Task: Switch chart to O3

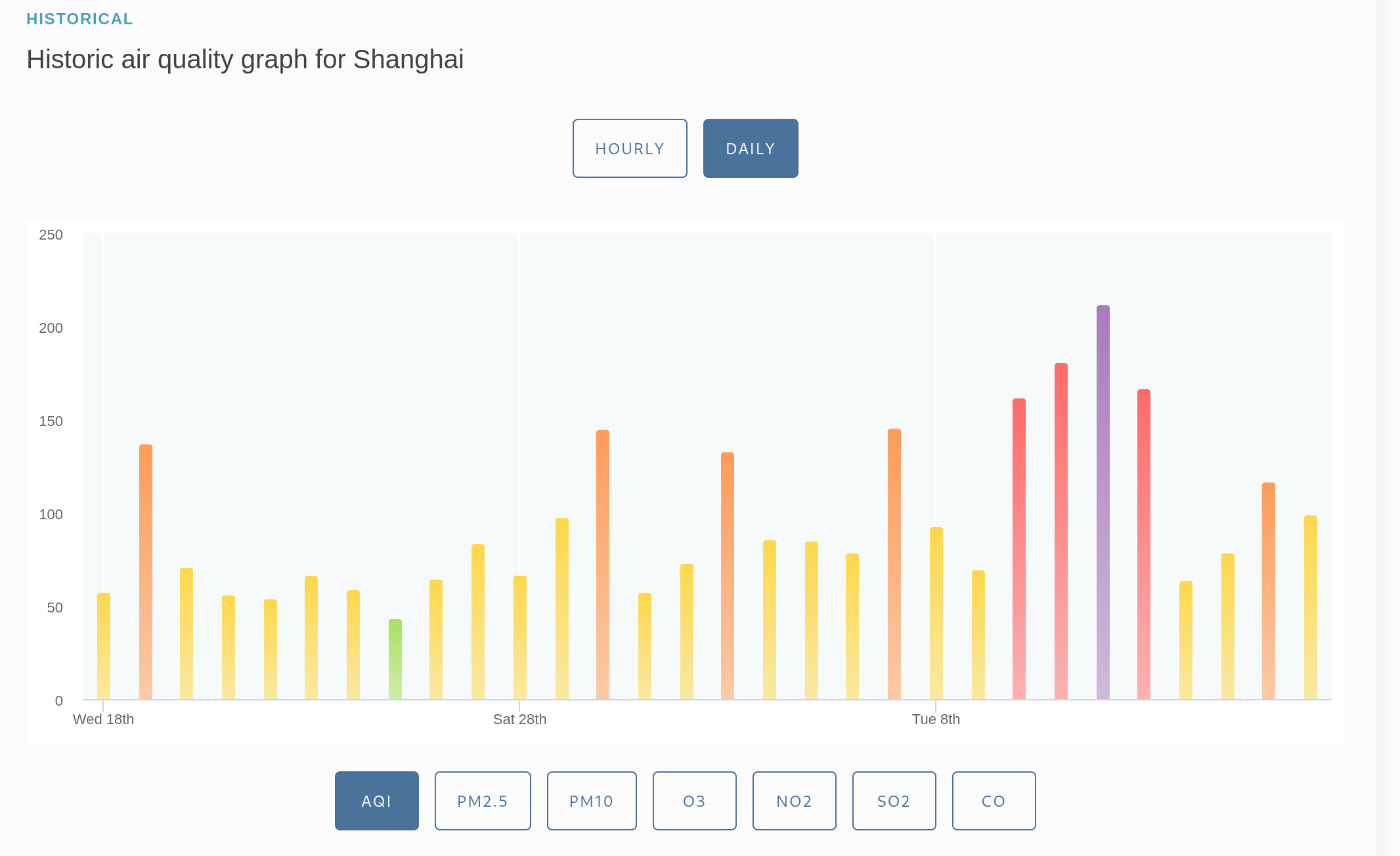Action: [x=695, y=801]
